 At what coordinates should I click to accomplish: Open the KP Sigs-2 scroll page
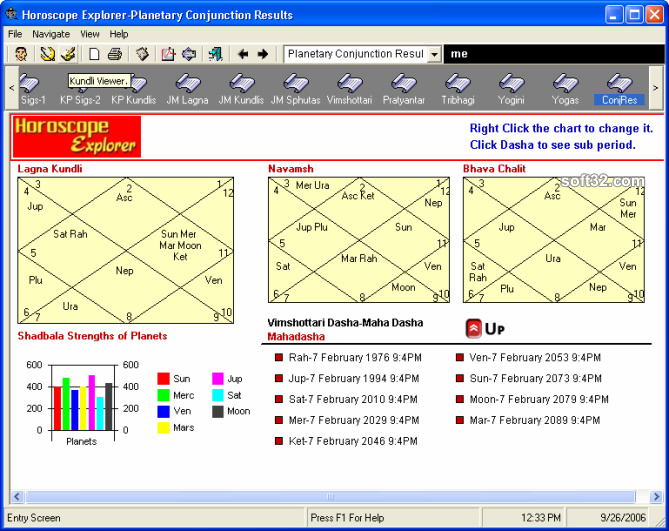click(x=80, y=89)
